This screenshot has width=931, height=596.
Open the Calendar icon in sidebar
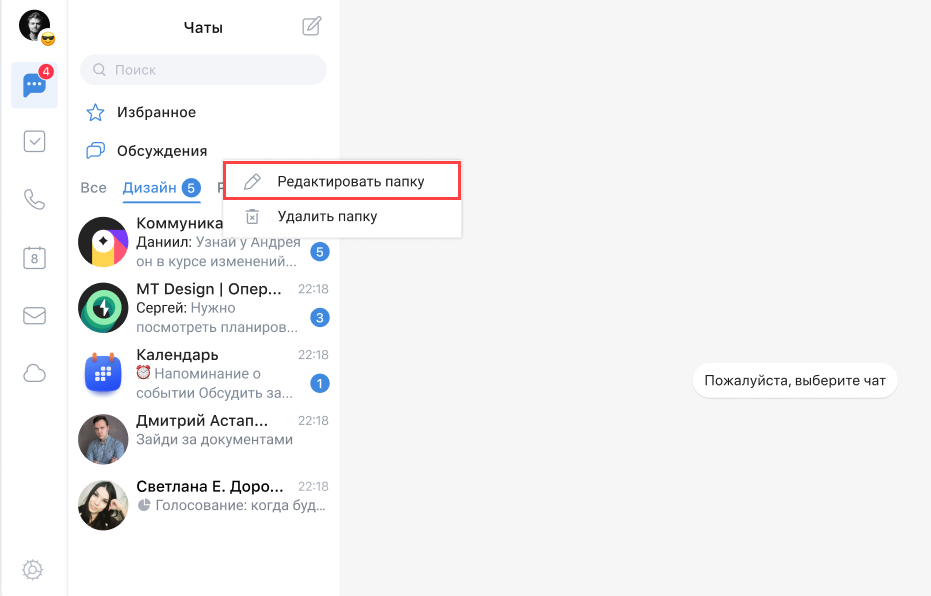click(x=34, y=257)
